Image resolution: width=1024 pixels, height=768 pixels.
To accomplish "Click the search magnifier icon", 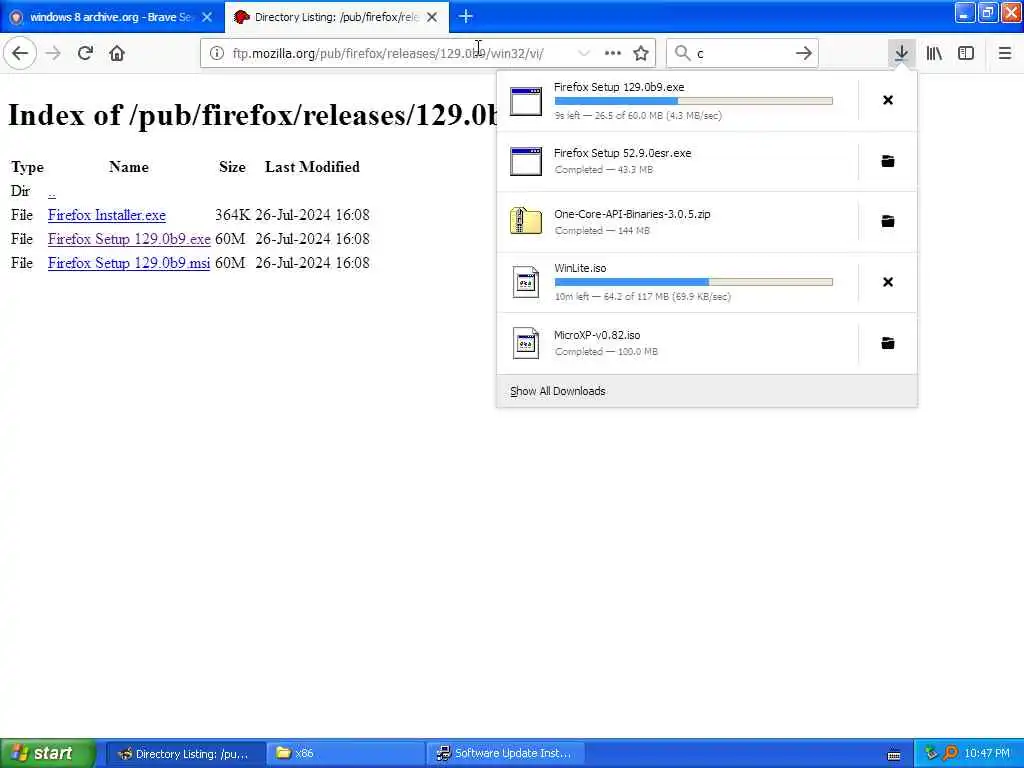I will click(x=682, y=53).
